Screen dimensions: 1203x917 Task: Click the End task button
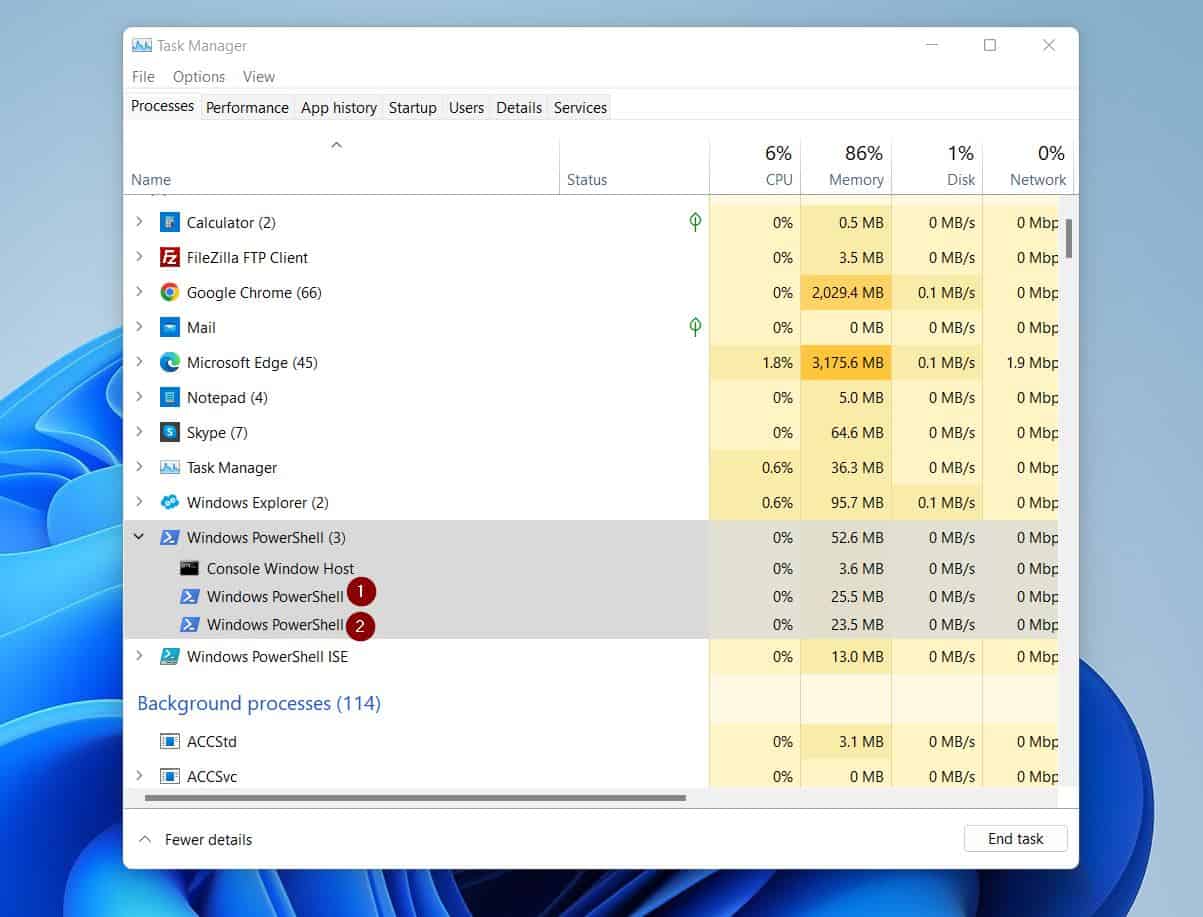[x=1015, y=839]
